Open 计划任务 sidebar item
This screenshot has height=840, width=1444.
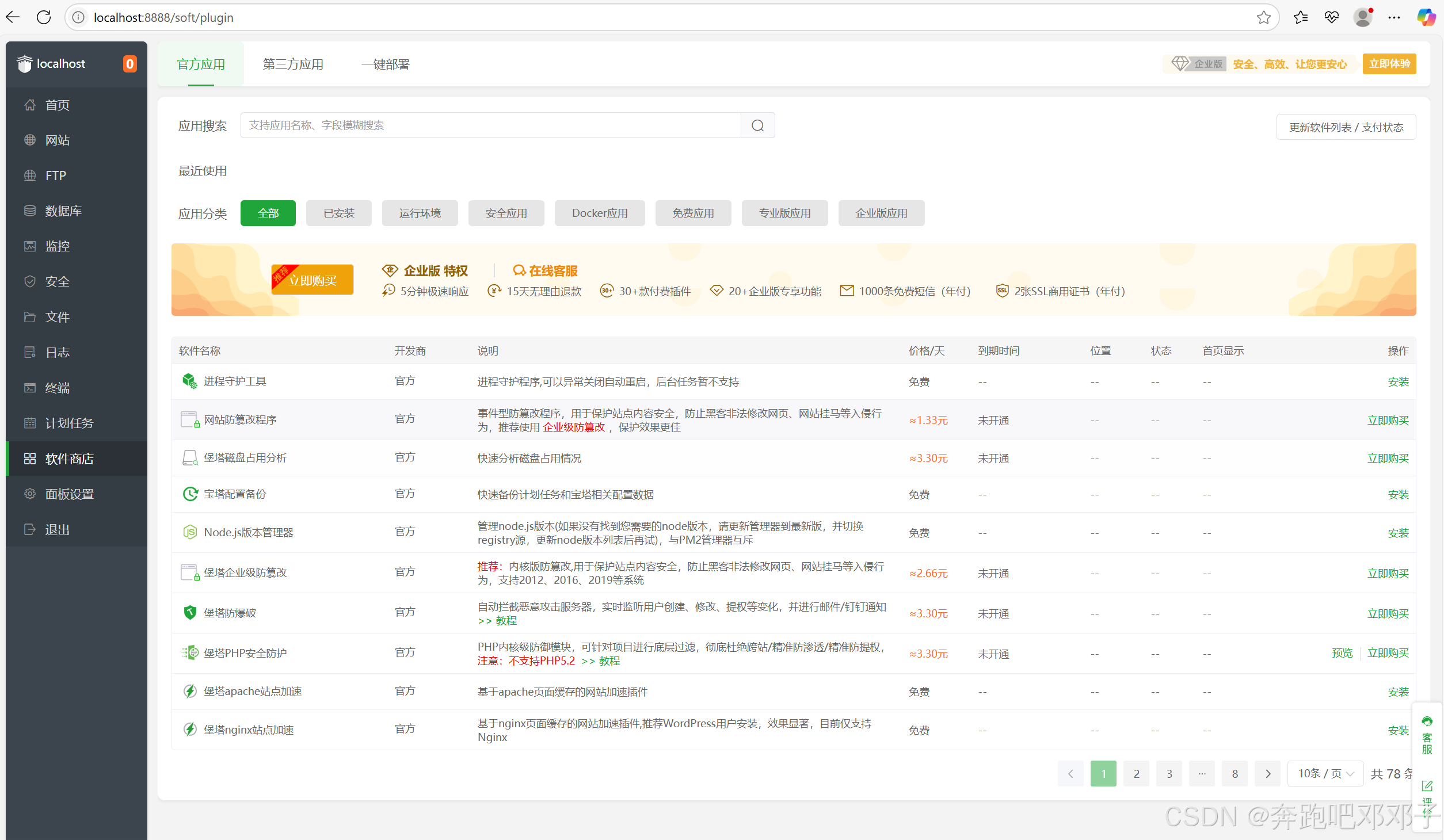coord(77,423)
